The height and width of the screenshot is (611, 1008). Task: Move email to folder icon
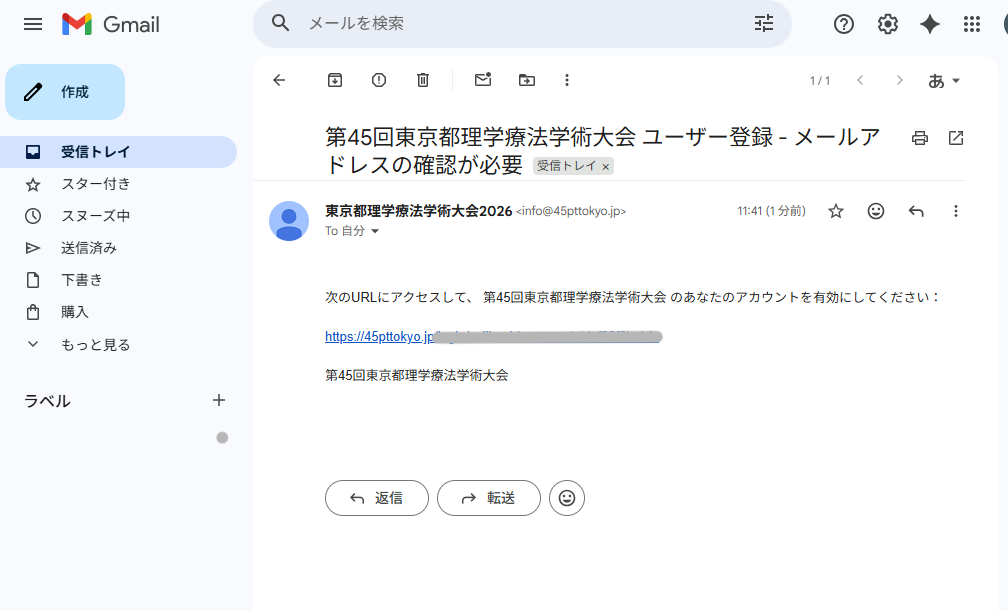tap(526, 80)
